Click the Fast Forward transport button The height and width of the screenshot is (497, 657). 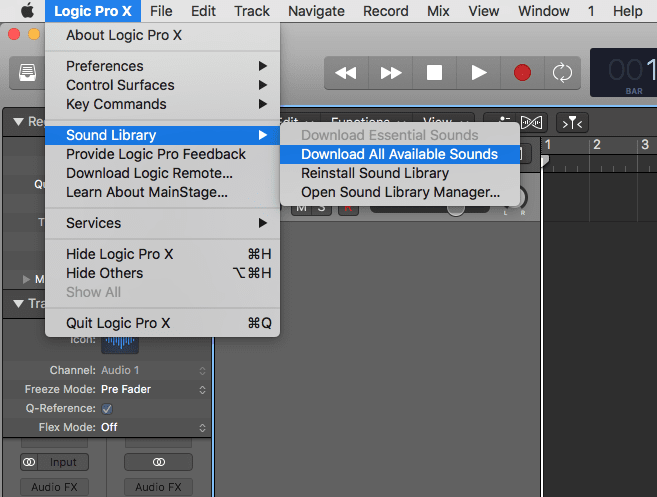(391, 72)
